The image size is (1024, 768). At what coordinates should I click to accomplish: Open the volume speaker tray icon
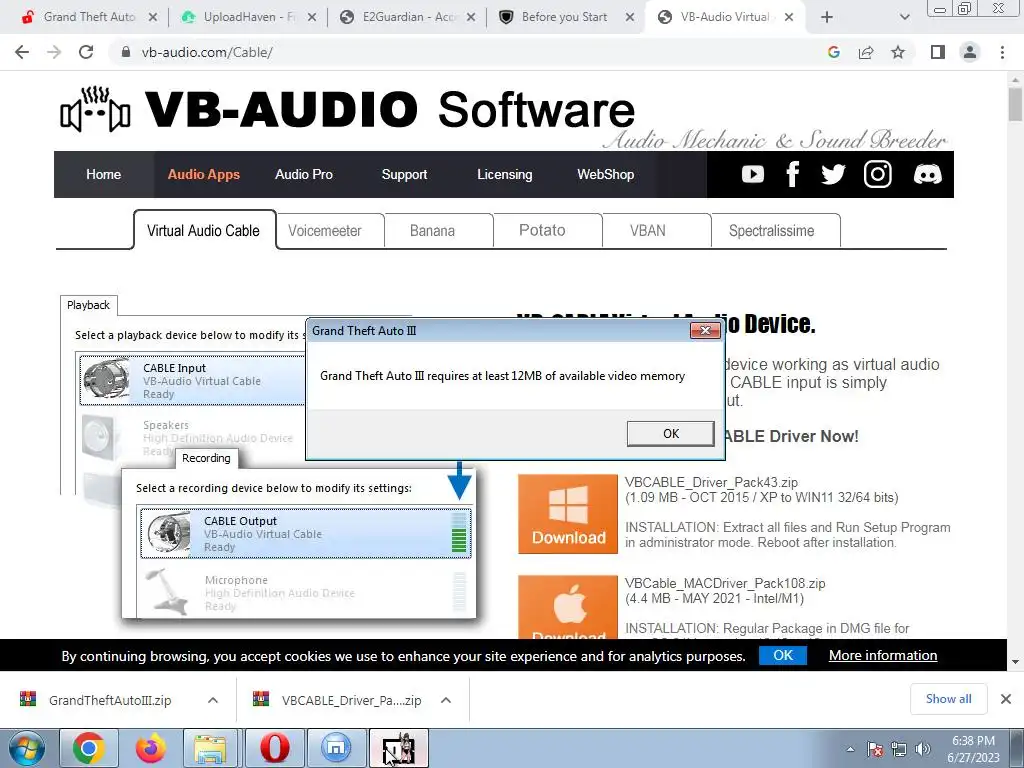pos(923,749)
